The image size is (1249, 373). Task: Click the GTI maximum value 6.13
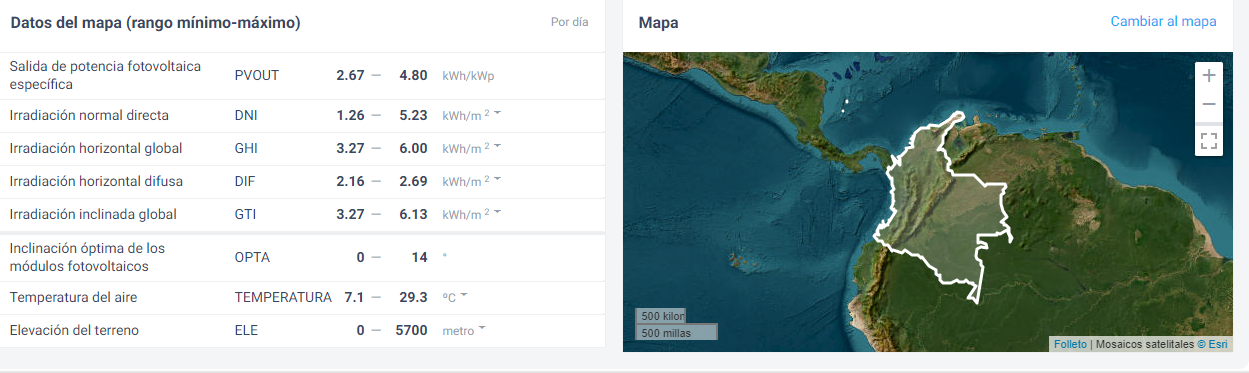(413, 214)
